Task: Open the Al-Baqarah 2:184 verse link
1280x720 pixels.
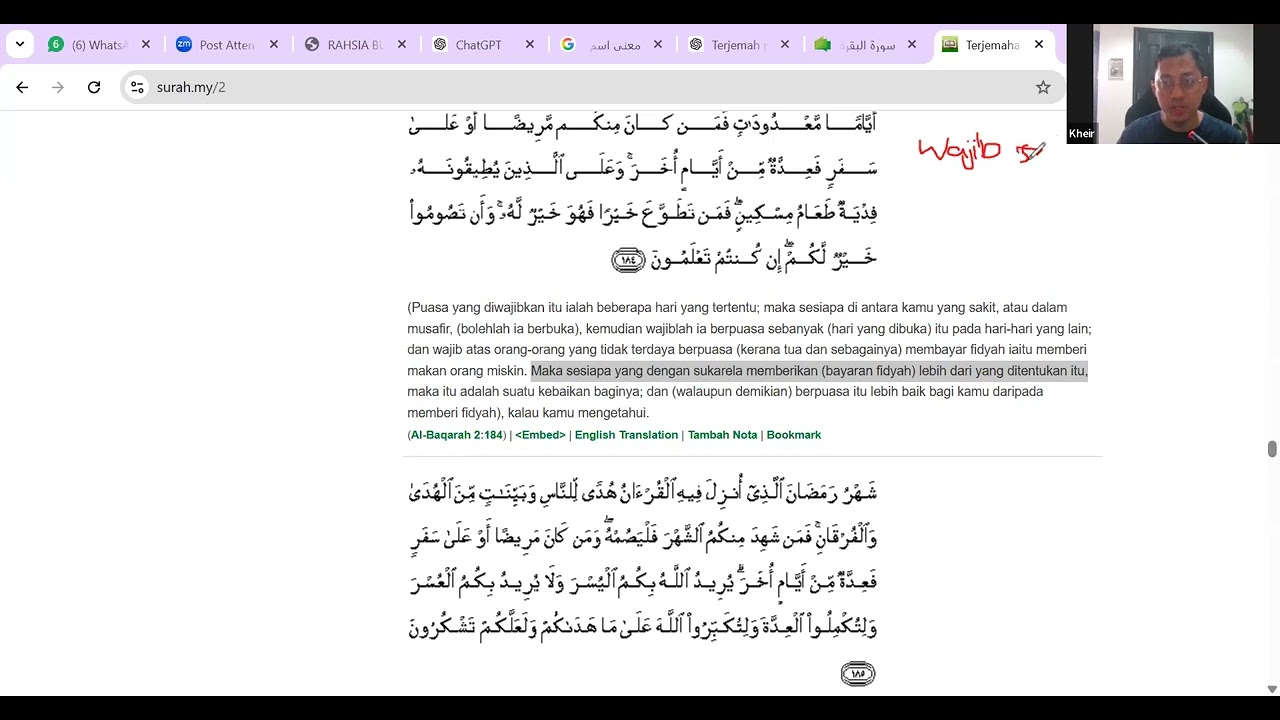Action: [x=457, y=435]
